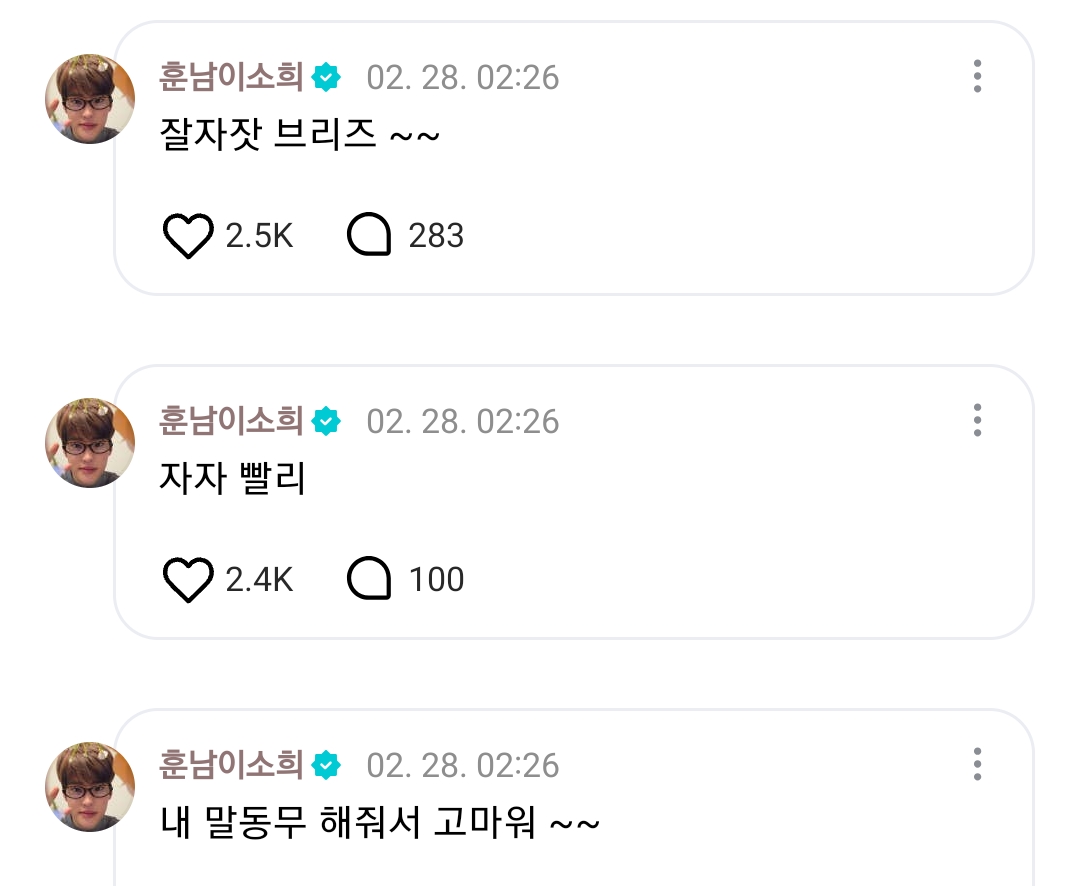Tap username 훈남이소희 on '내 말동무' post
The width and height of the screenshot is (1075, 886).
(231, 765)
